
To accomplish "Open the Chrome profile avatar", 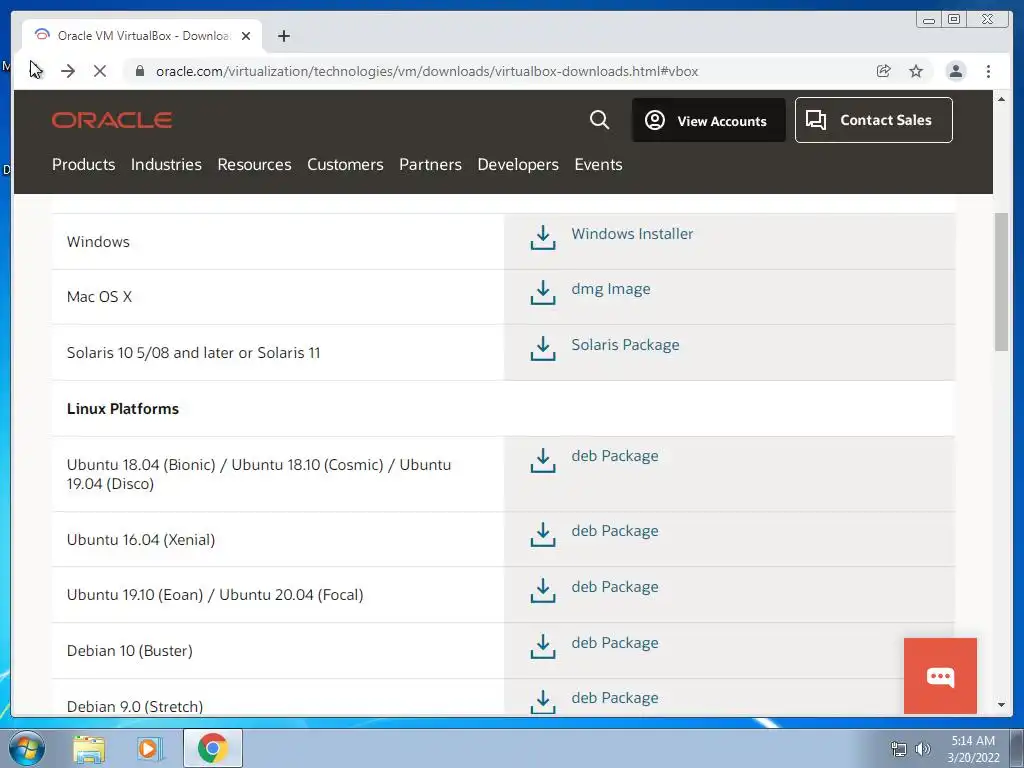I will pyautogui.click(x=955, y=71).
